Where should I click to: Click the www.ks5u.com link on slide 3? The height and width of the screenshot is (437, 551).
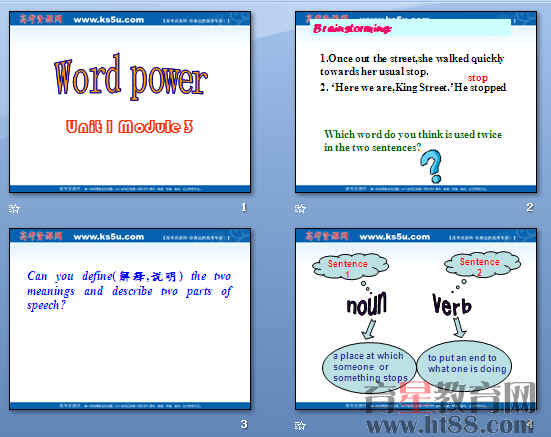[x=109, y=237]
